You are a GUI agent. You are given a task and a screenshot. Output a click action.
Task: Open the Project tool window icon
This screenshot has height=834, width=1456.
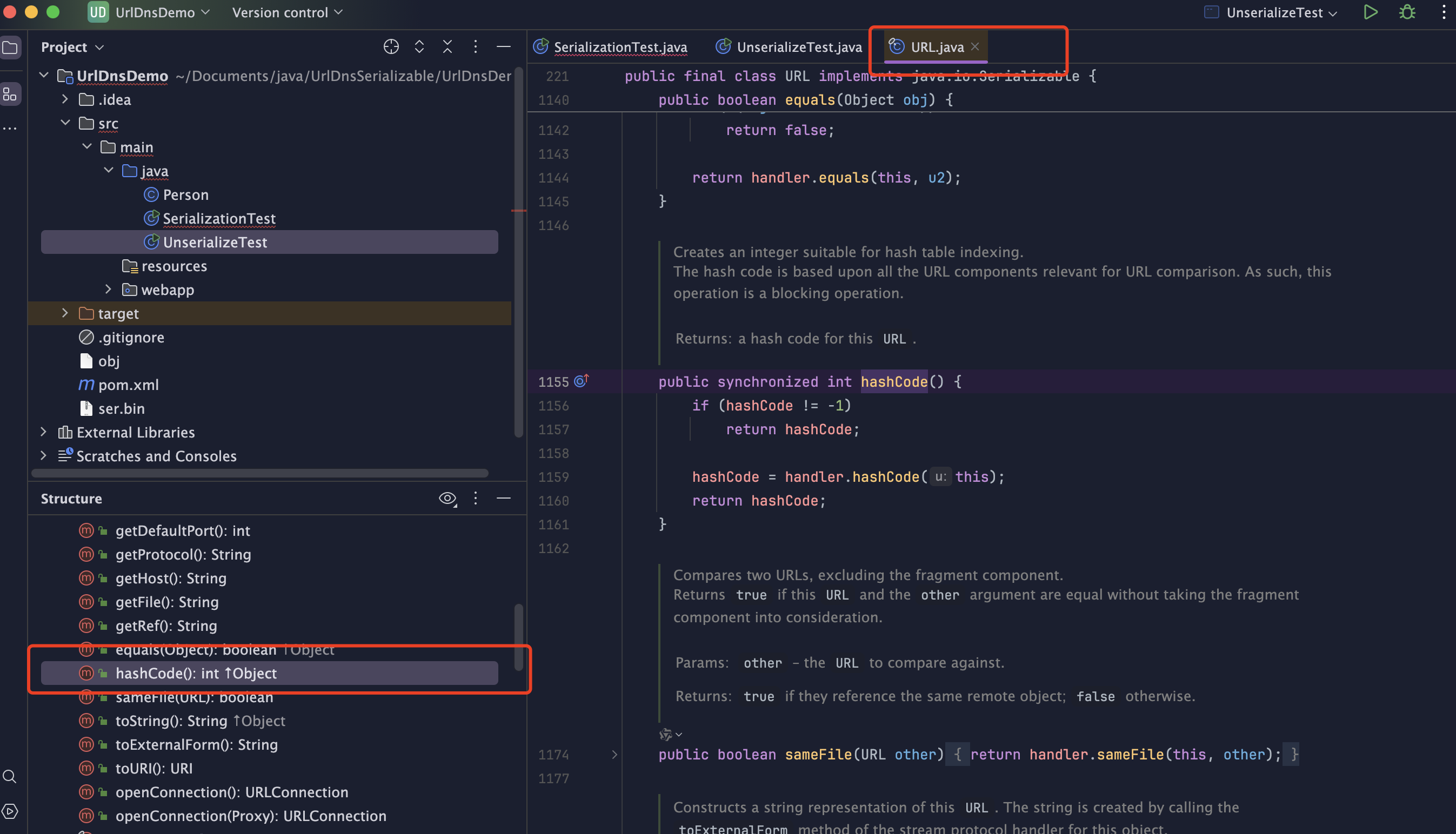pyautogui.click(x=10, y=47)
